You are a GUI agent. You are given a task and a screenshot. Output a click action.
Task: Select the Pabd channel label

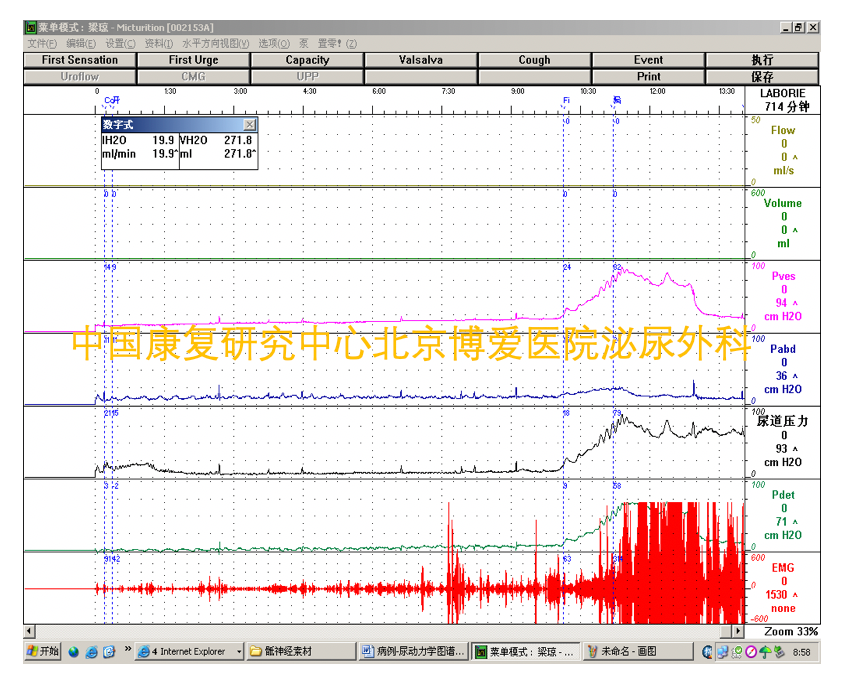coord(783,349)
